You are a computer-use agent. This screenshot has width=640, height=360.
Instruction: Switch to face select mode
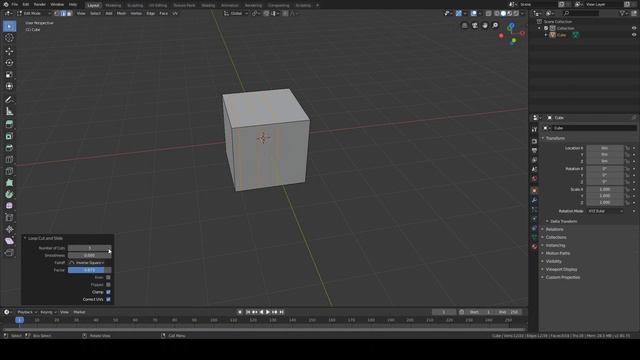(x=69, y=13)
